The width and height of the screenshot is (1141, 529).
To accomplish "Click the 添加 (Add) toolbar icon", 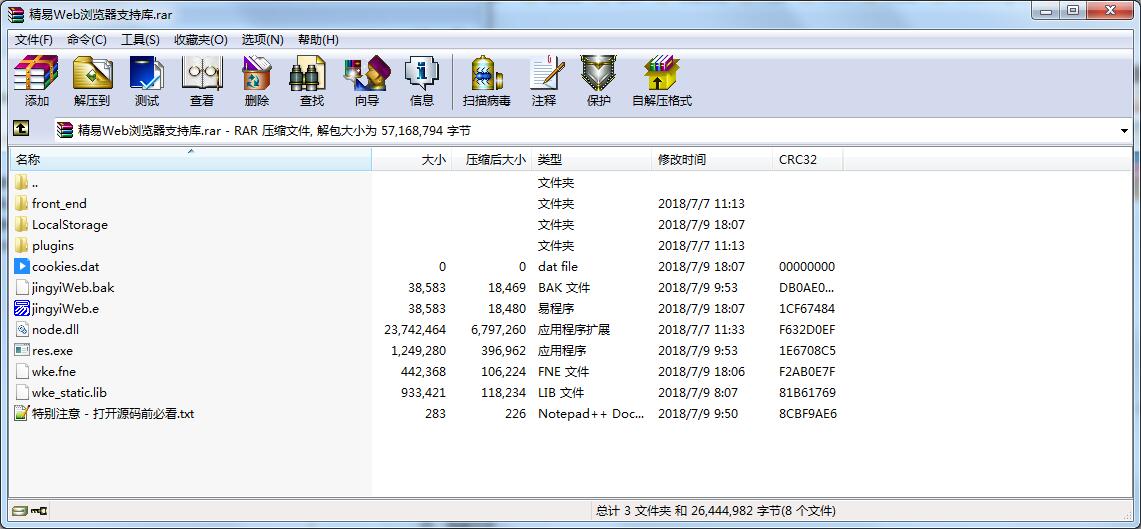I will [36, 73].
